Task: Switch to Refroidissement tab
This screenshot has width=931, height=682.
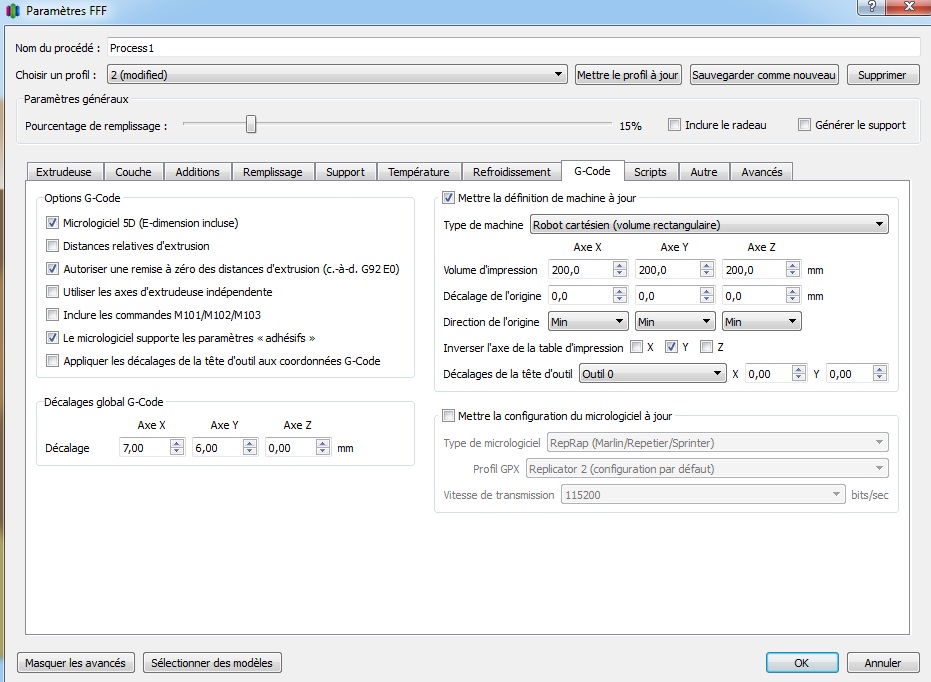Action: [512, 172]
